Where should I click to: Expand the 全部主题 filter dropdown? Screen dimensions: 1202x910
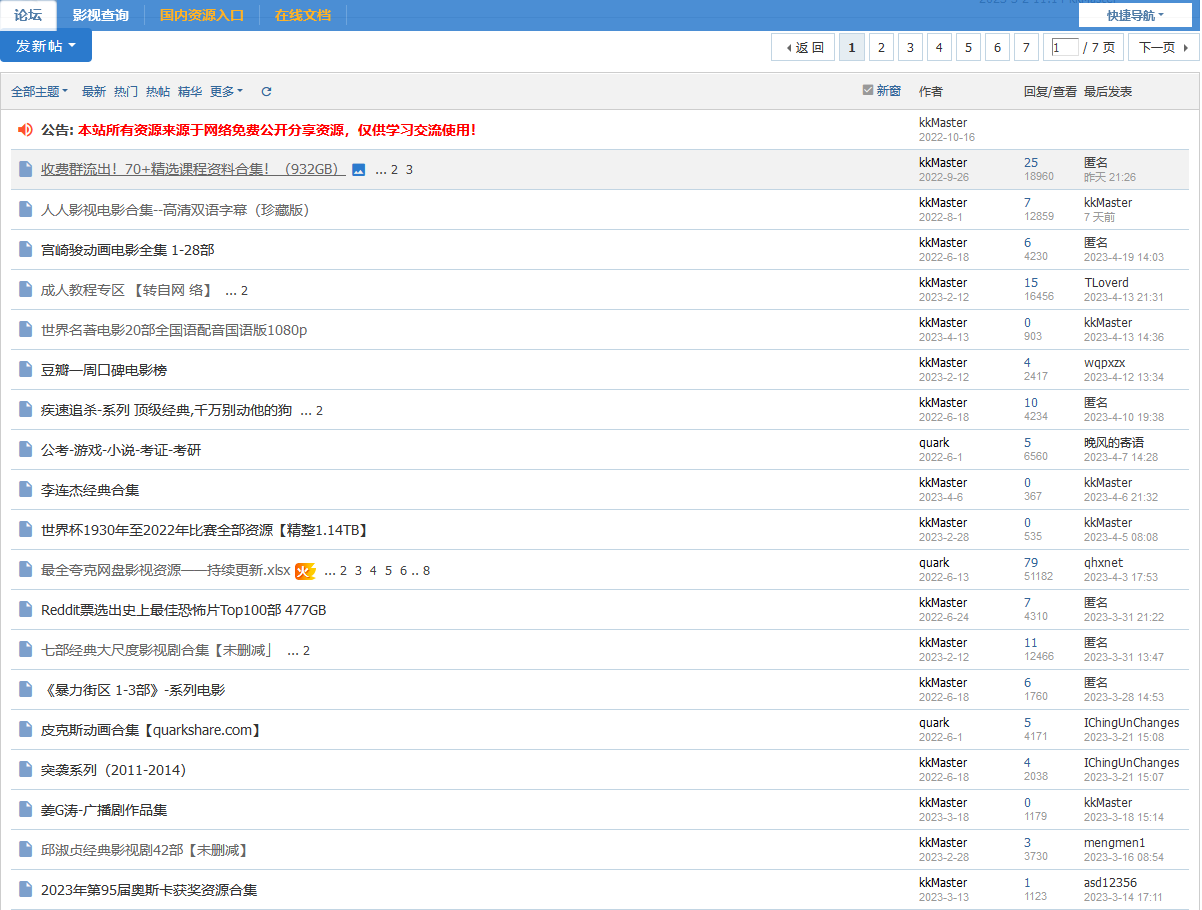(40, 92)
